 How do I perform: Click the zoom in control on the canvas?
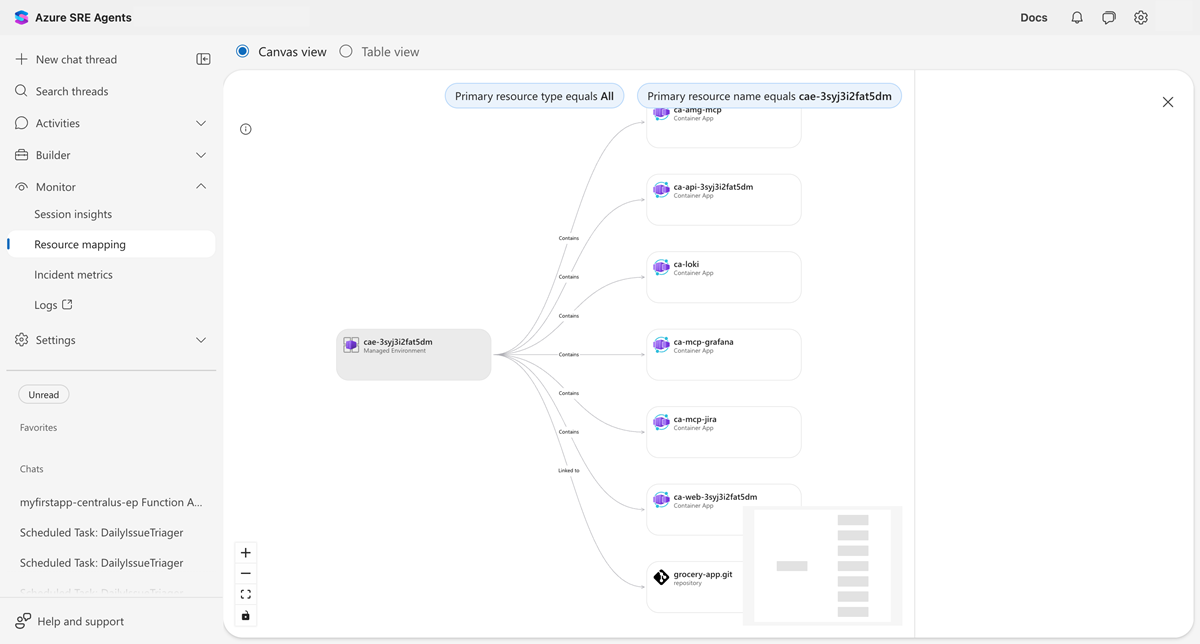click(245, 551)
